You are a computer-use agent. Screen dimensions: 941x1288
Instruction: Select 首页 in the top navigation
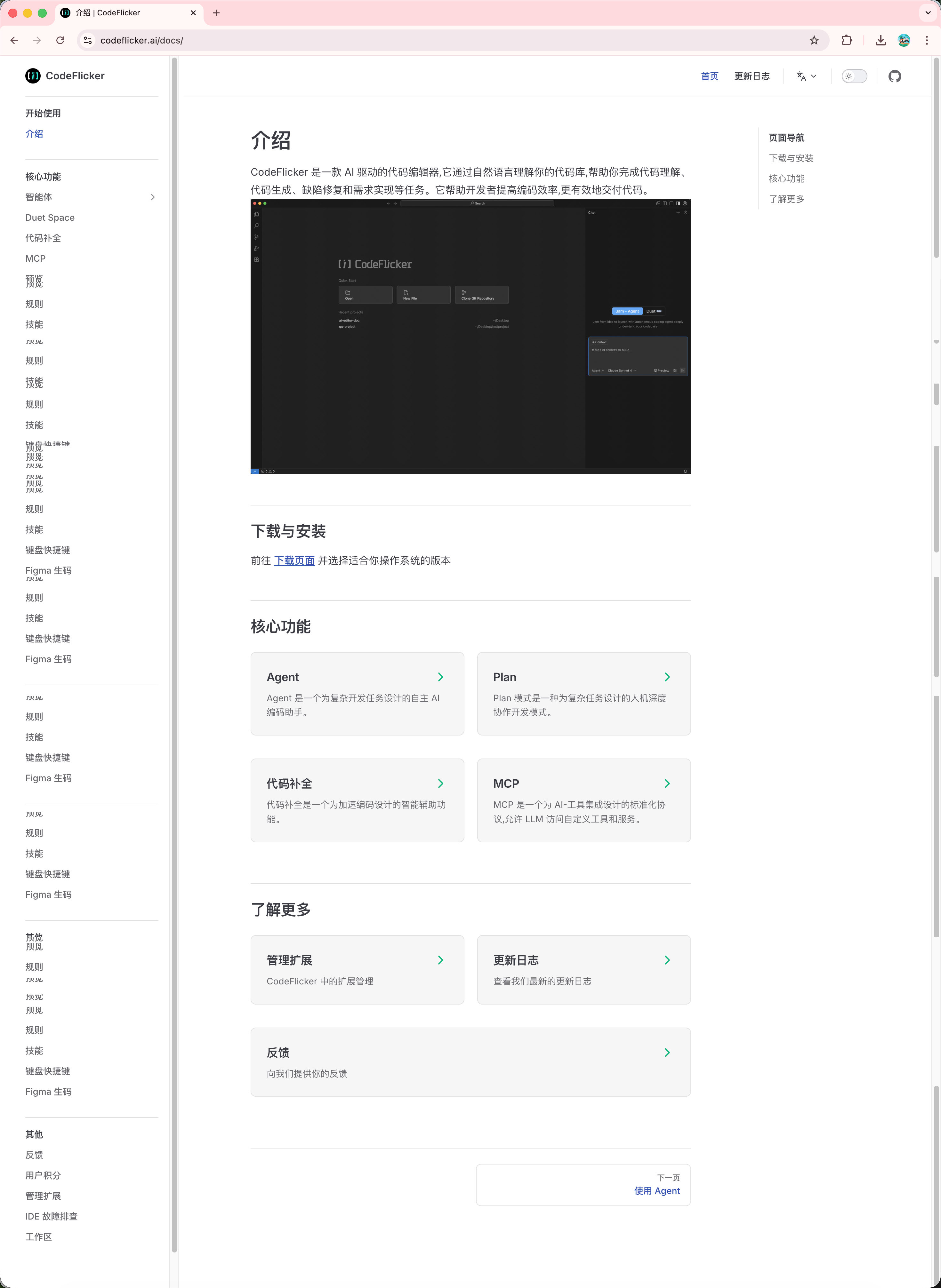pos(709,76)
